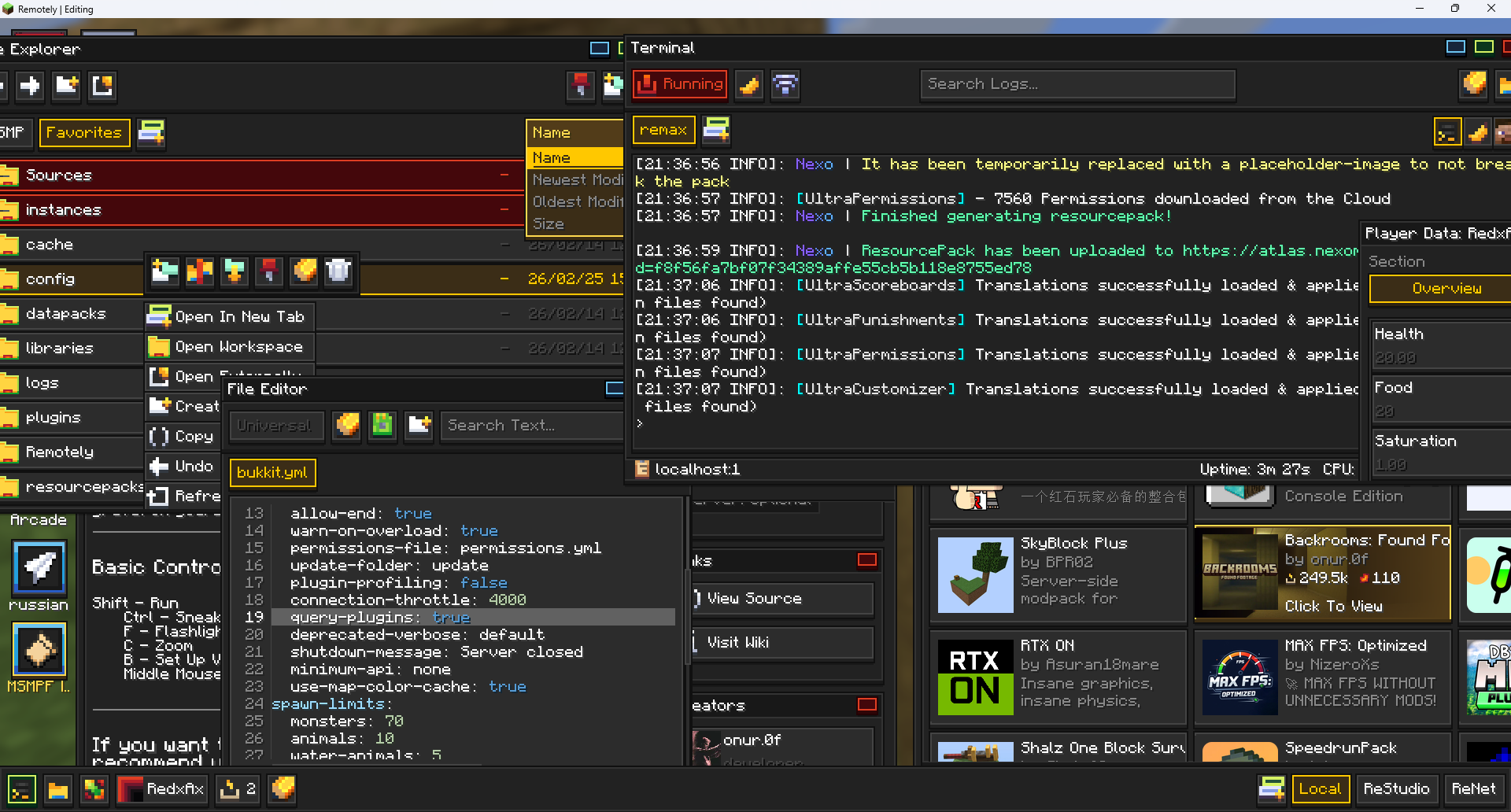The width and height of the screenshot is (1511, 812).
Task: Toggle blue window button in Explorer header
Action: coord(600,49)
